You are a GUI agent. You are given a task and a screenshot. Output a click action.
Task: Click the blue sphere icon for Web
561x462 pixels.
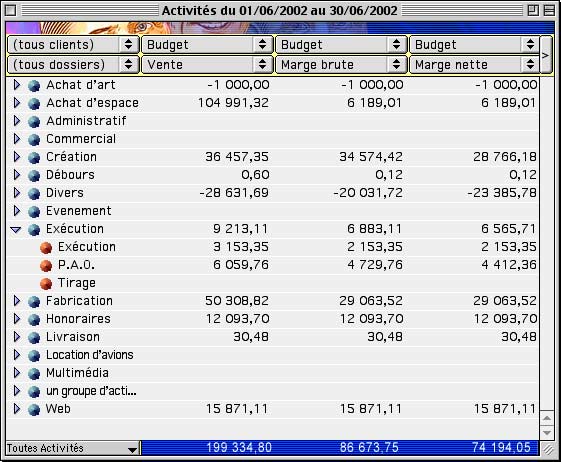[34, 410]
